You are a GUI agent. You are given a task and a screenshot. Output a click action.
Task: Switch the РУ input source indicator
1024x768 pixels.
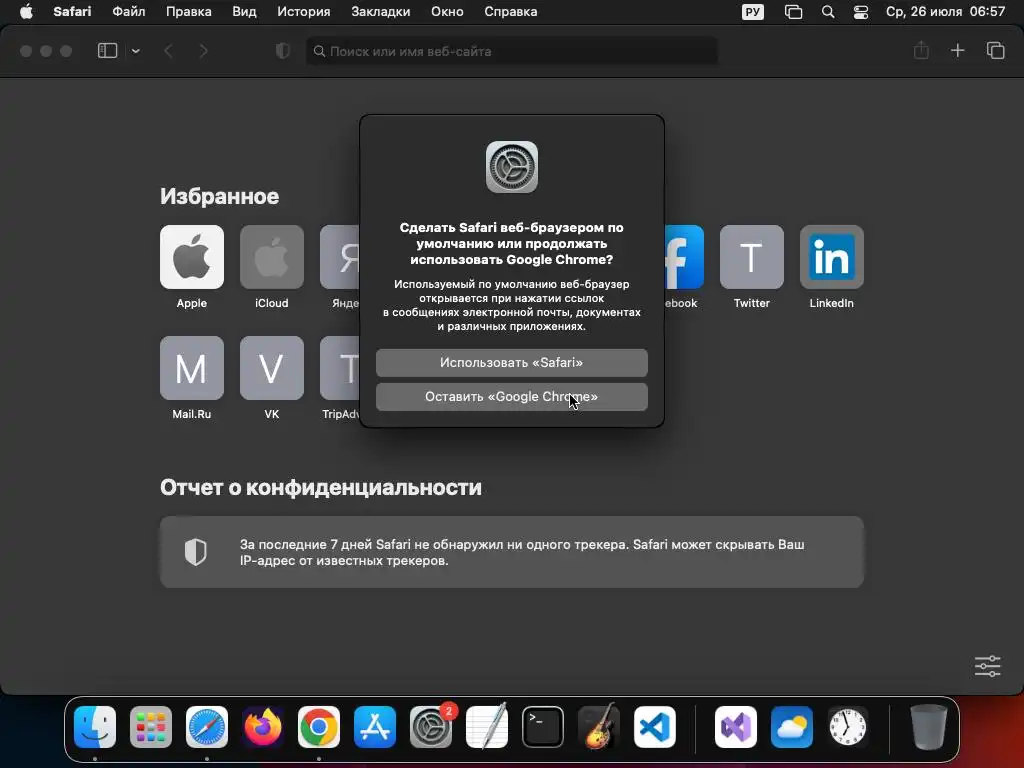(x=752, y=12)
